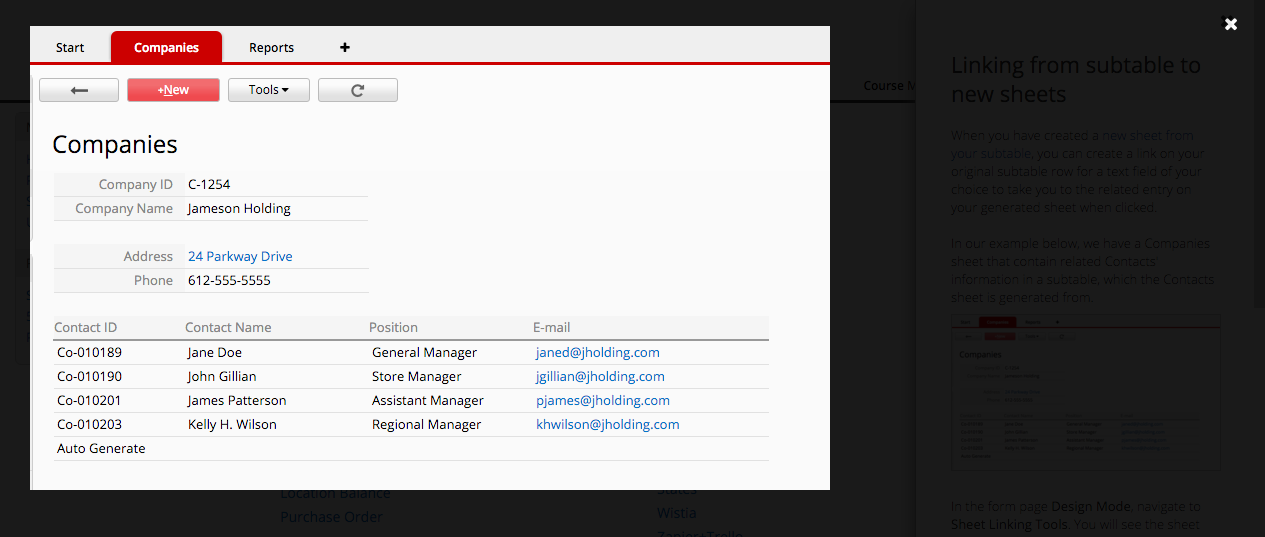
Task: Click the janed@jholding.com email link
Action: [x=598, y=352]
